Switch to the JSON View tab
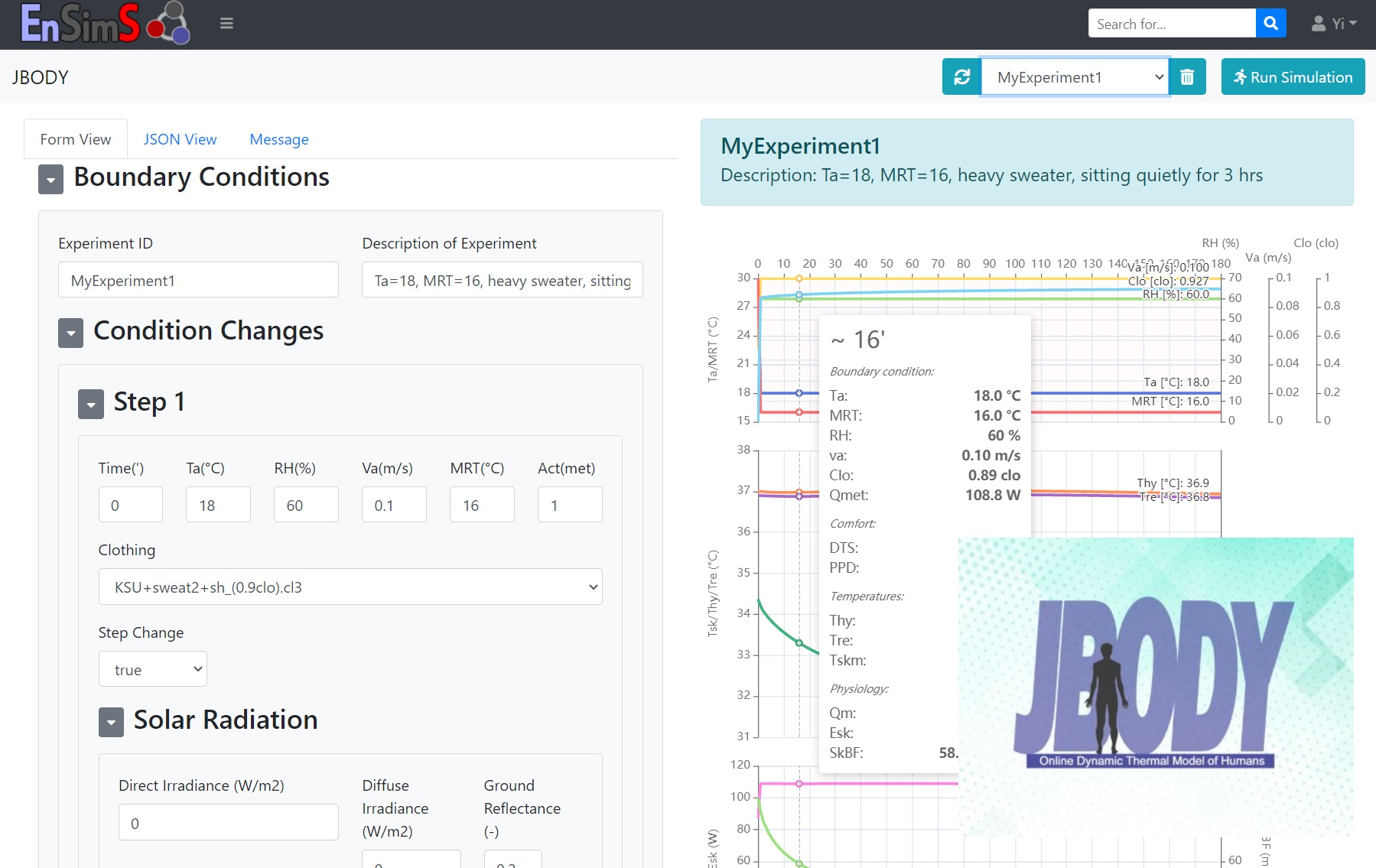The image size is (1376, 868). click(180, 139)
